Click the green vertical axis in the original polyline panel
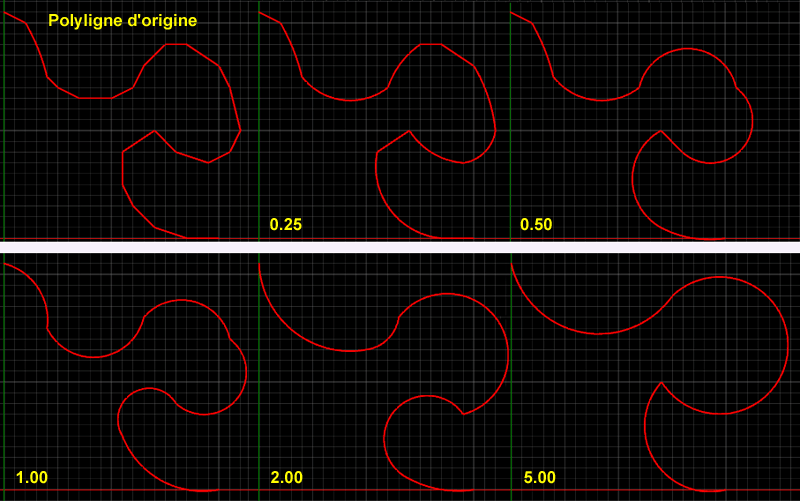 pos(4,150)
